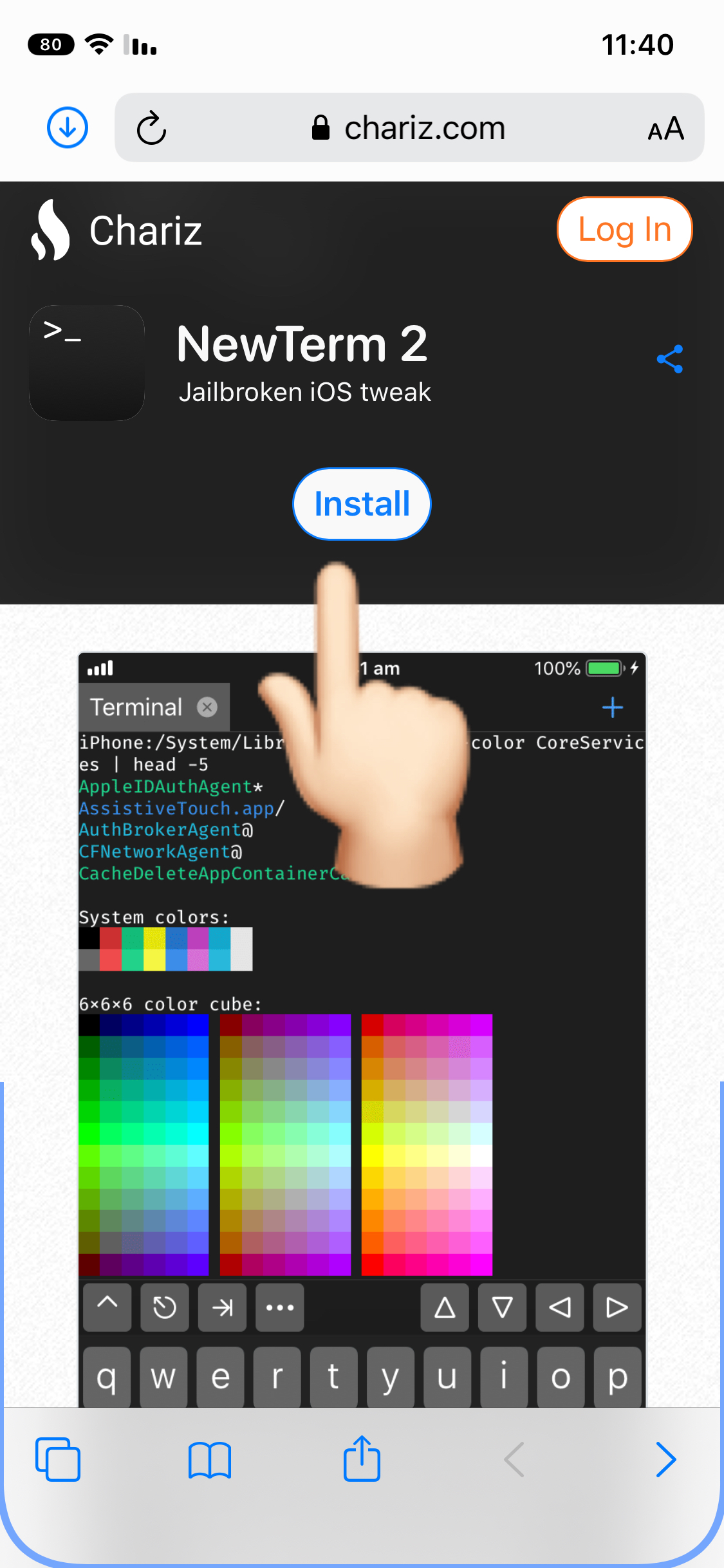724x1568 pixels.
Task: Tap the chariz.com address field
Action: (x=409, y=127)
